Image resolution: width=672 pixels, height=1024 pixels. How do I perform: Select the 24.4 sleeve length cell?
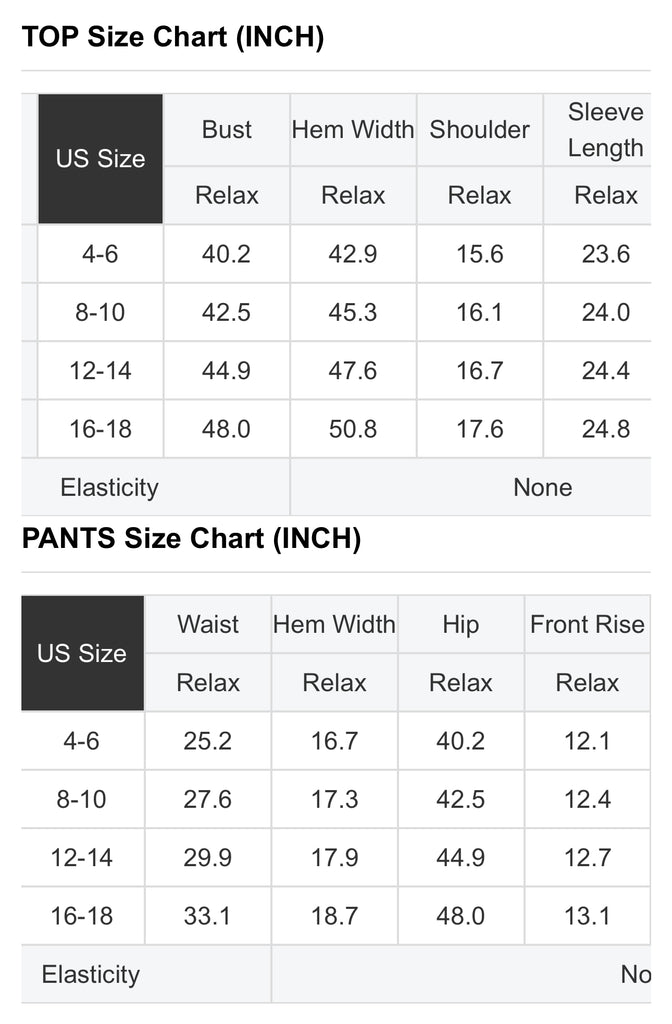(606, 371)
